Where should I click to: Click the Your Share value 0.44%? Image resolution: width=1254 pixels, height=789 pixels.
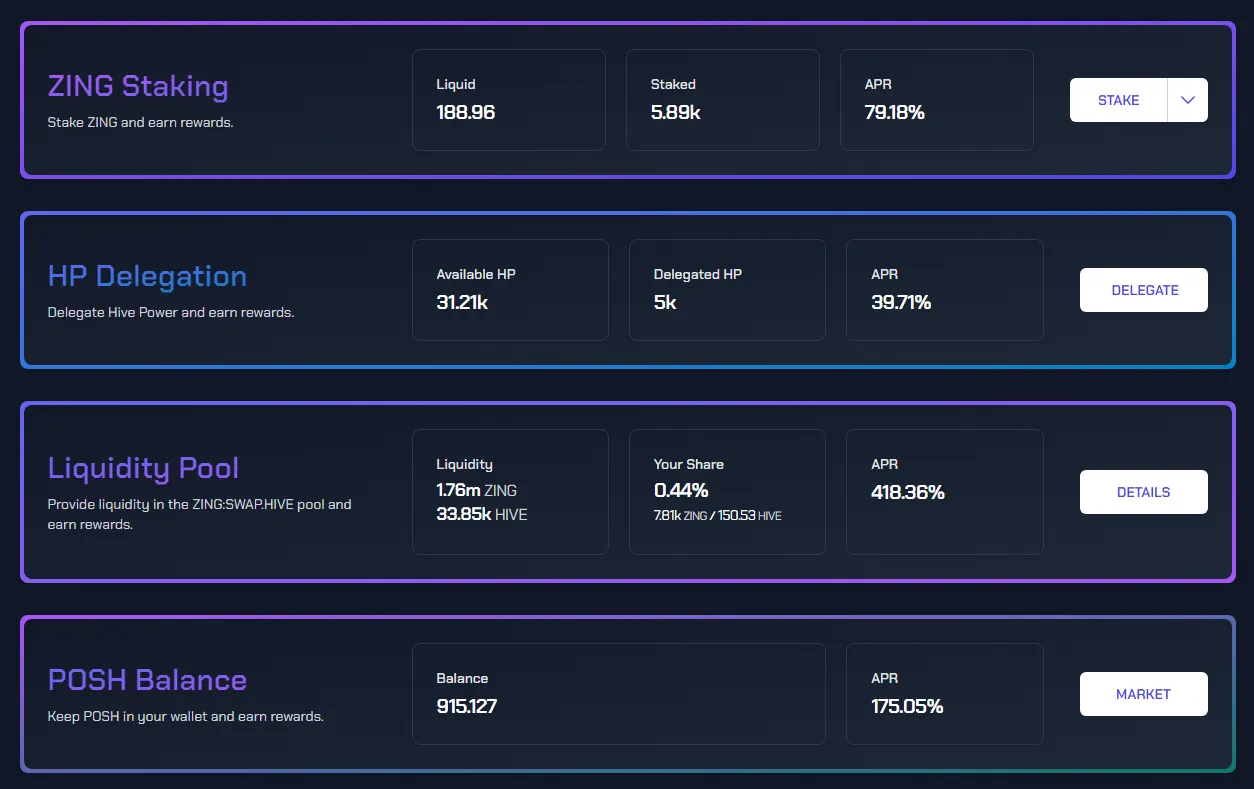coord(681,490)
